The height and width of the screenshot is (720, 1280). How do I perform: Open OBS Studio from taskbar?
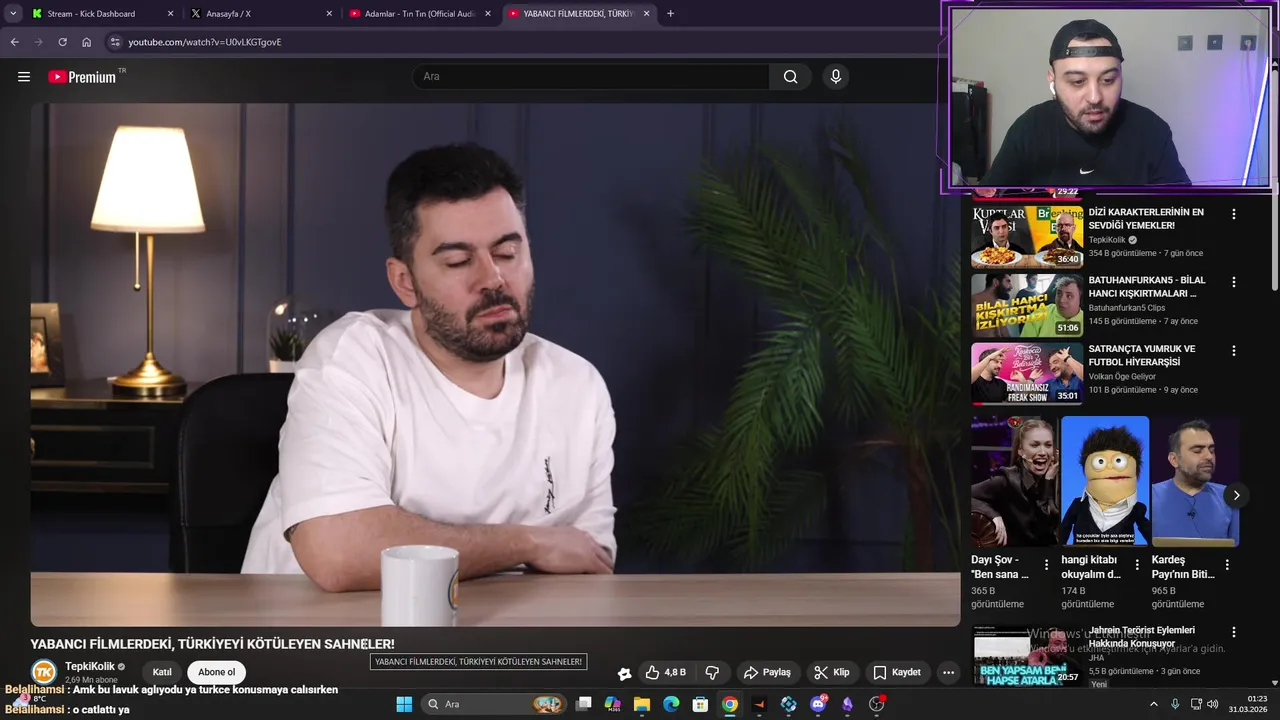877,704
